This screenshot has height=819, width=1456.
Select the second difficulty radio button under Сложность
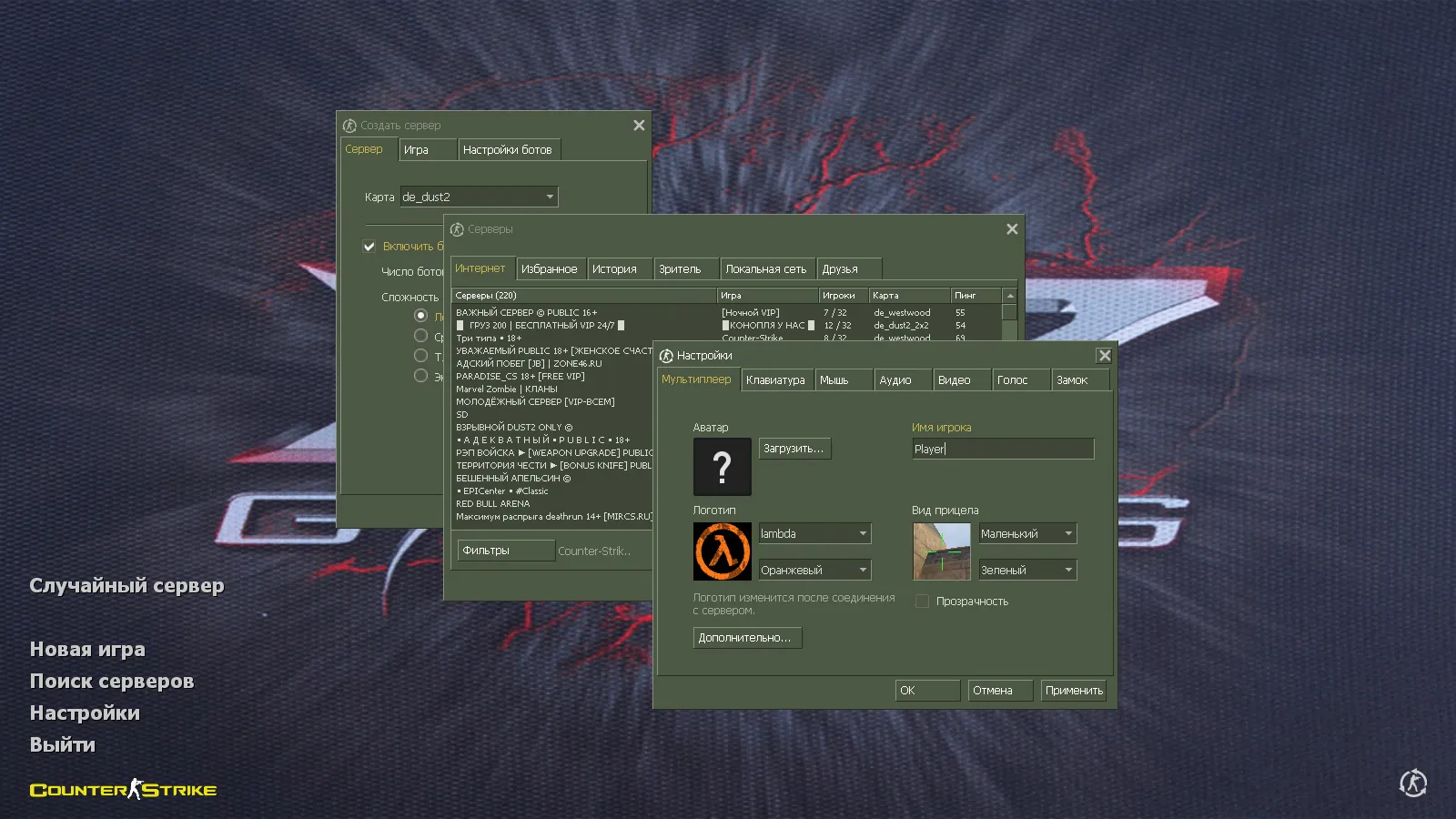point(420,335)
